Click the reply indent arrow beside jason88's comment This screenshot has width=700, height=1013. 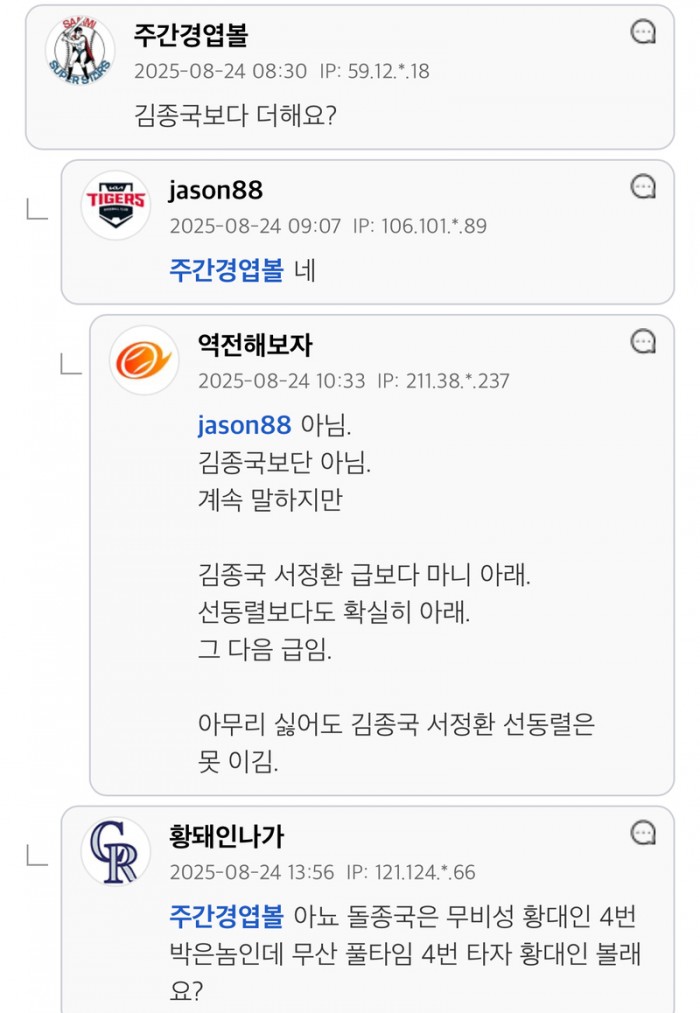[x=37, y=208]
